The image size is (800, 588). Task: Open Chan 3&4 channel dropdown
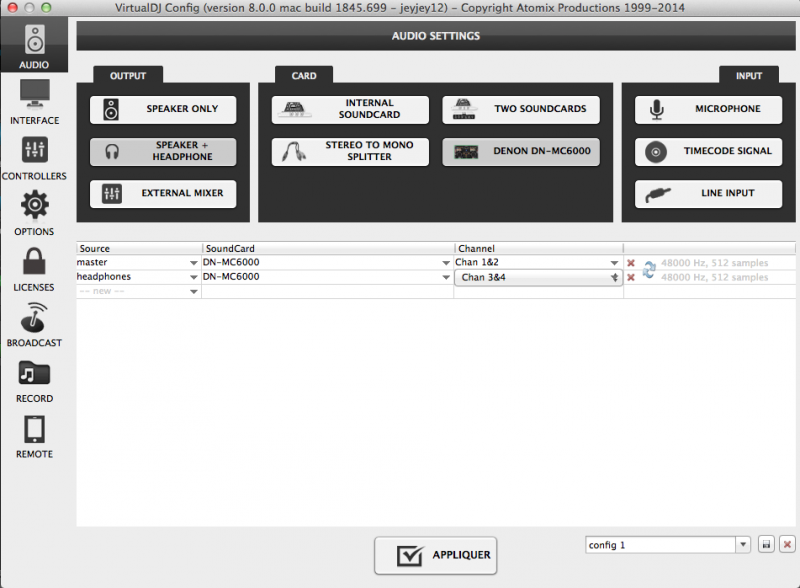[538, 277]
